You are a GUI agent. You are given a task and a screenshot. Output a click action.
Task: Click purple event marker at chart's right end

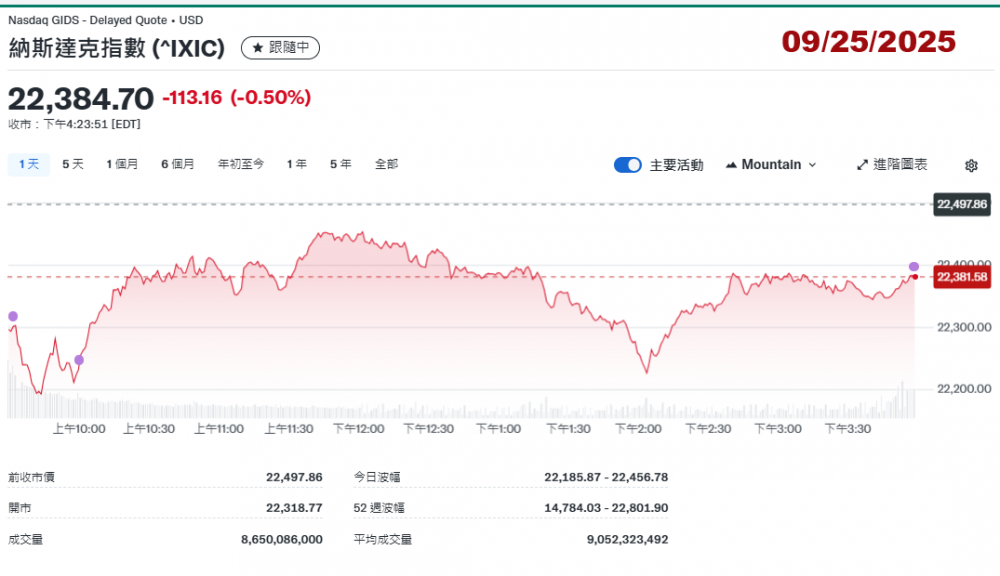tap(914, 266)
